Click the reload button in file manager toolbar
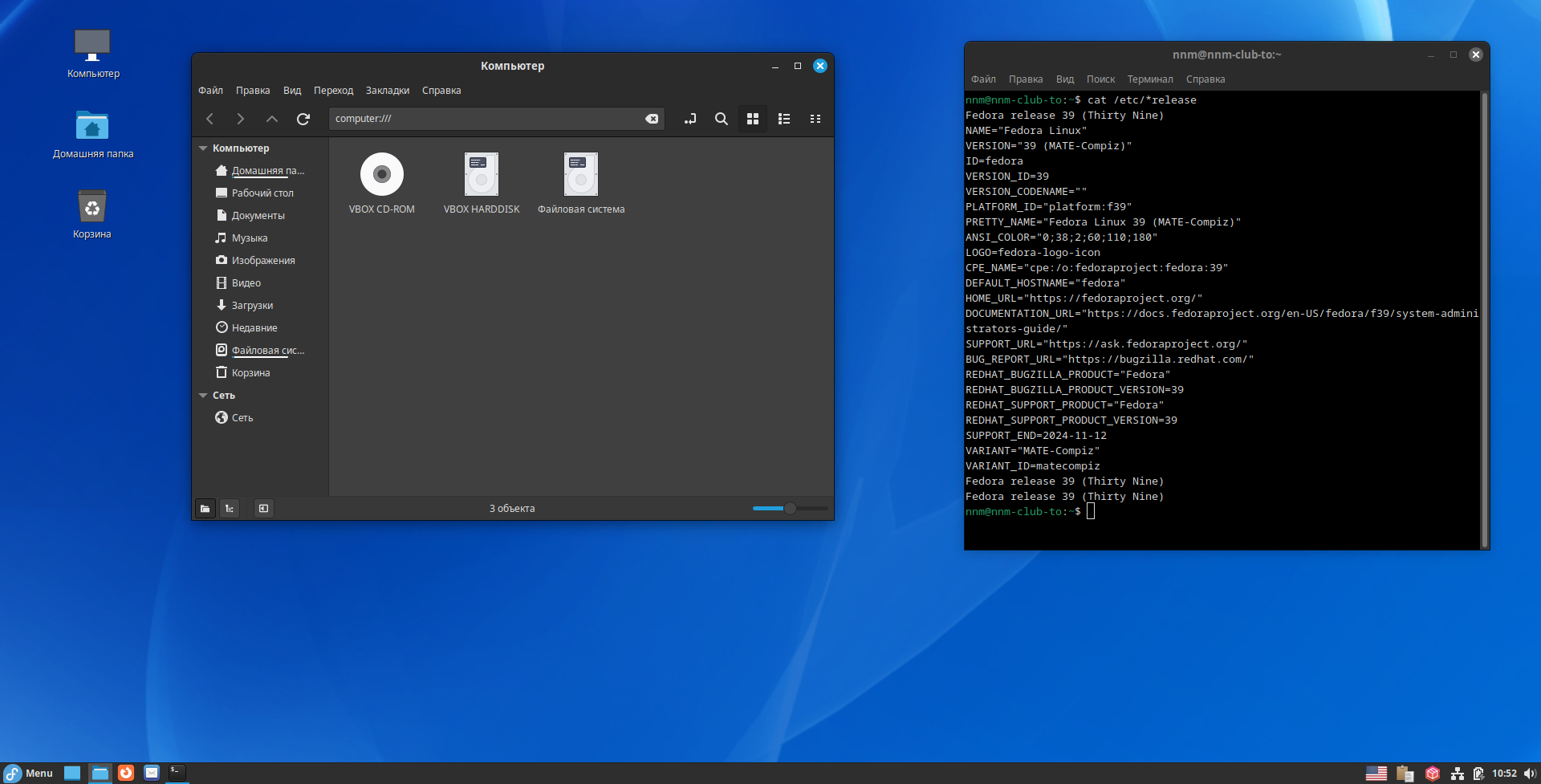 (x=303, y=119)
